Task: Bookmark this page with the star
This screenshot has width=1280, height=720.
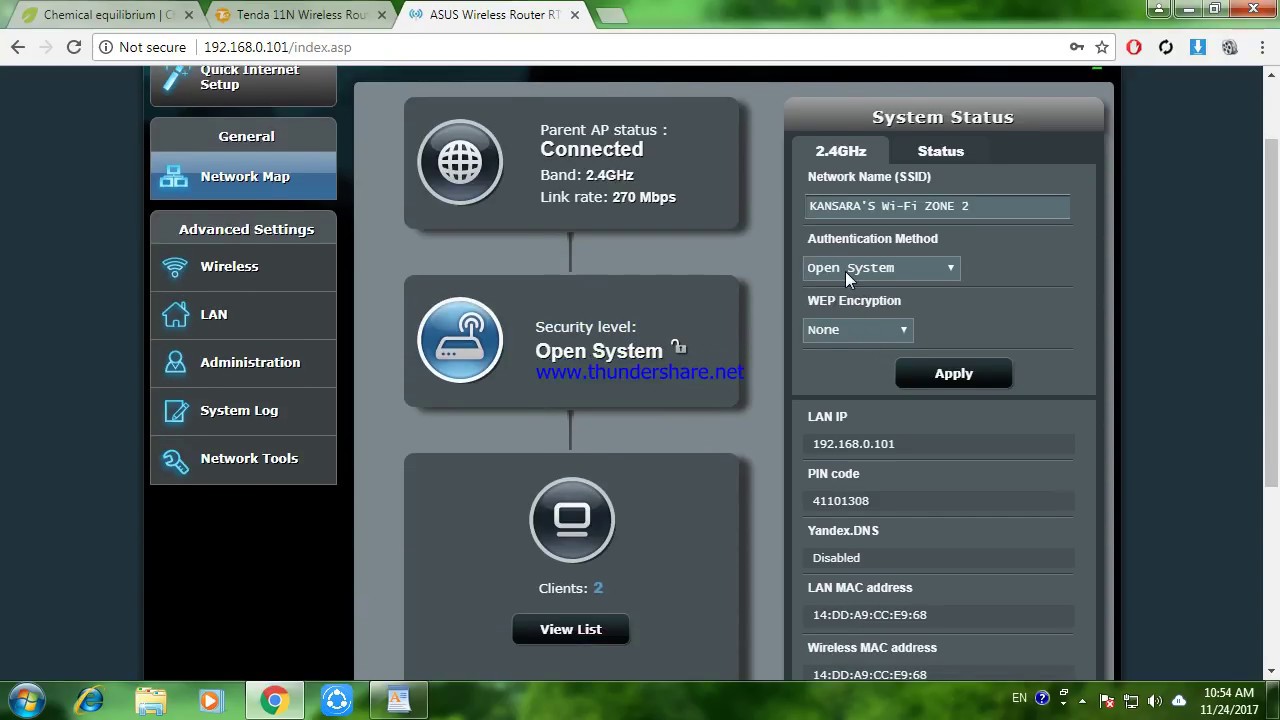Action: 1102,47
